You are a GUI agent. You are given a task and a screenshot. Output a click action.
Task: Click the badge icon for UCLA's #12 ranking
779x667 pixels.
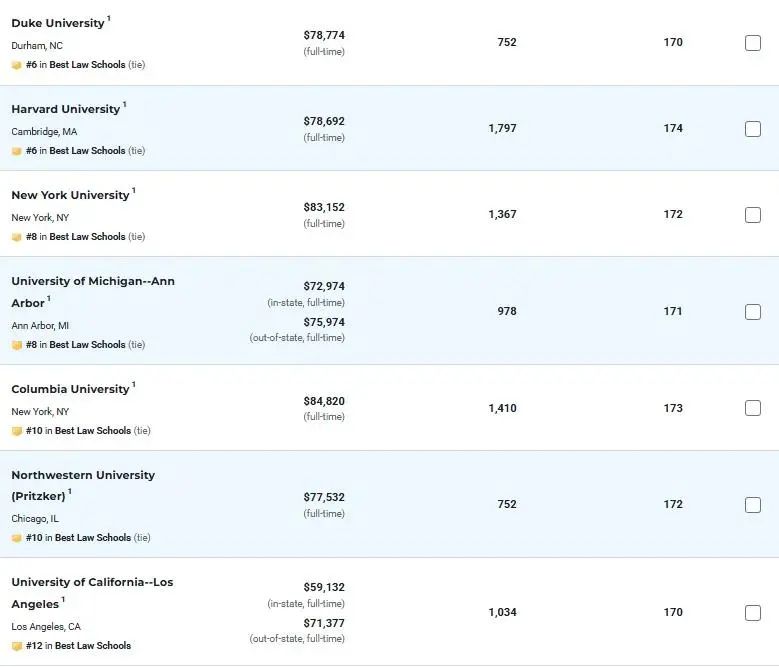(16, 646)
